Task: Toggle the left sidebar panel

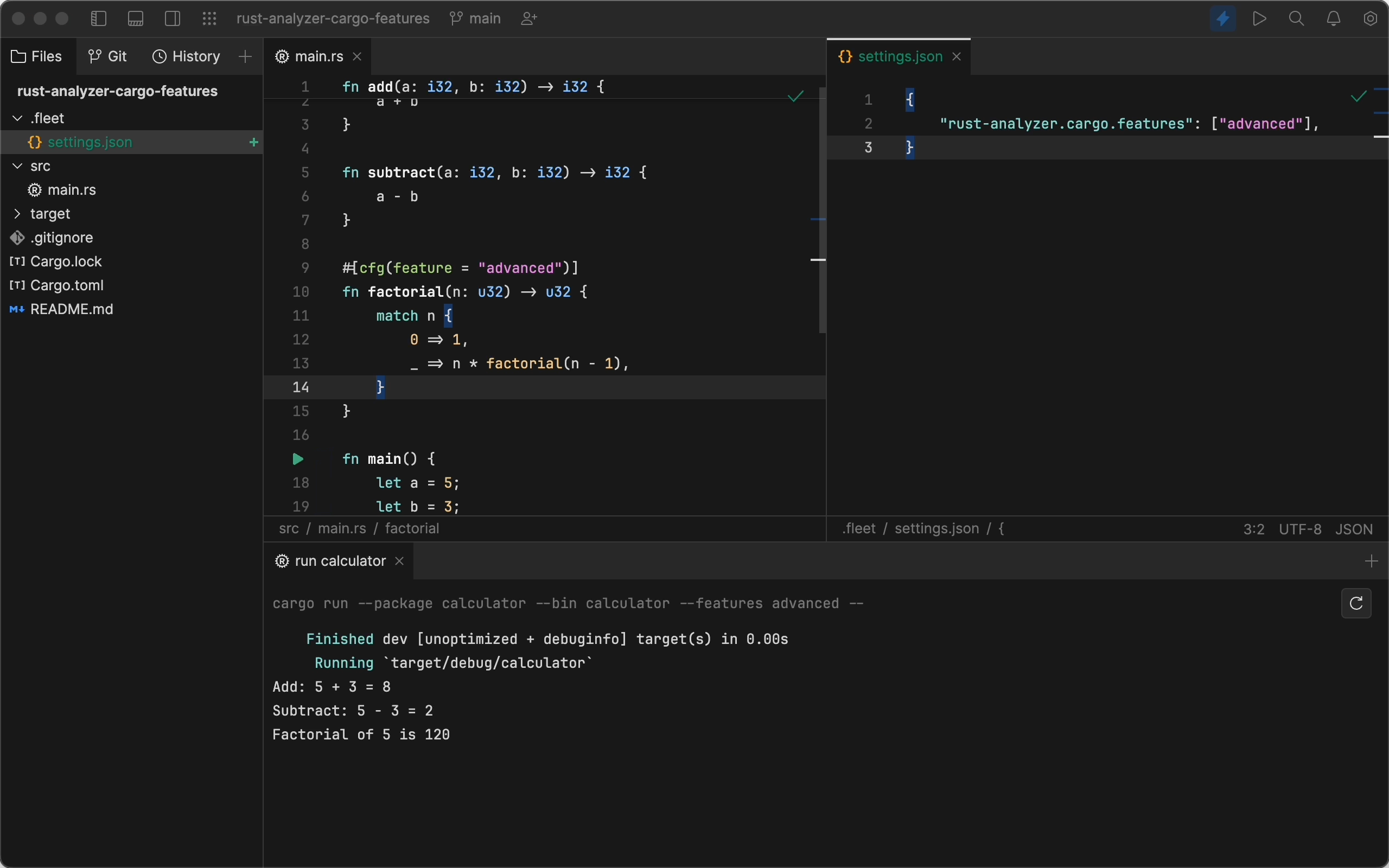Action: [98, 18]
